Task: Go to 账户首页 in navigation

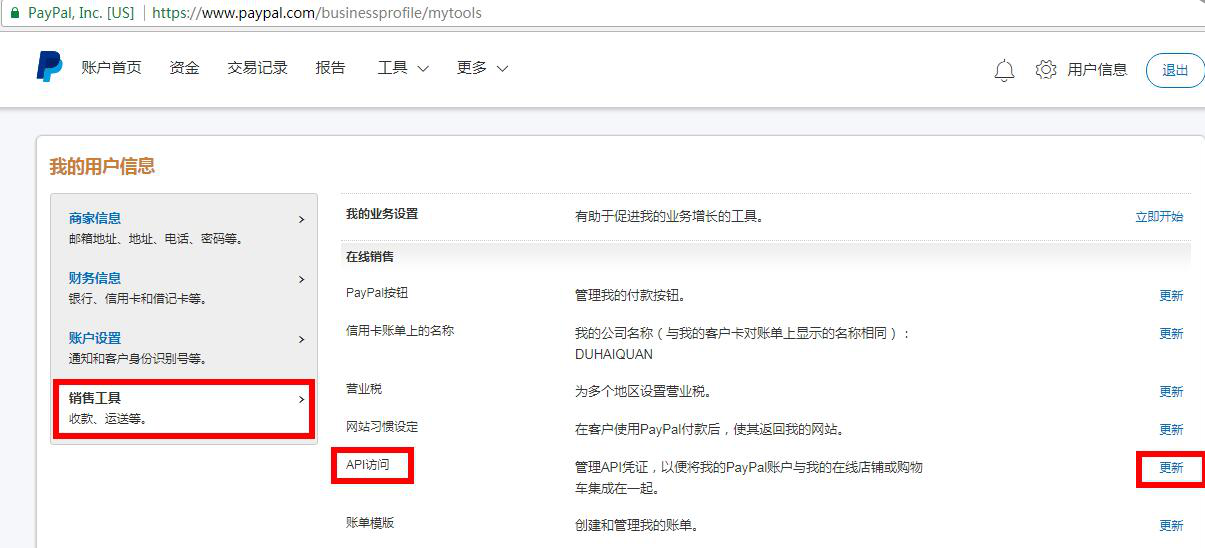Action: [x=111, y=68]
